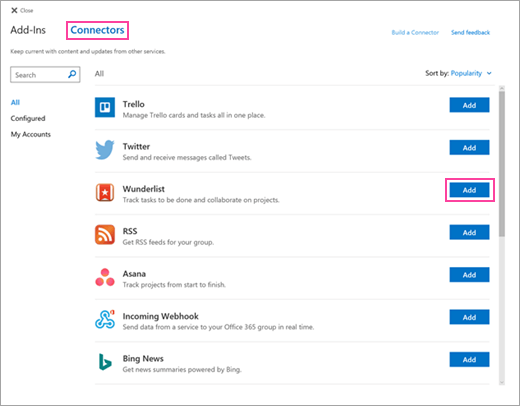Viewport: 520px width, 406px height.
Task: Click the Twitter title text
Action: (136, 146)
